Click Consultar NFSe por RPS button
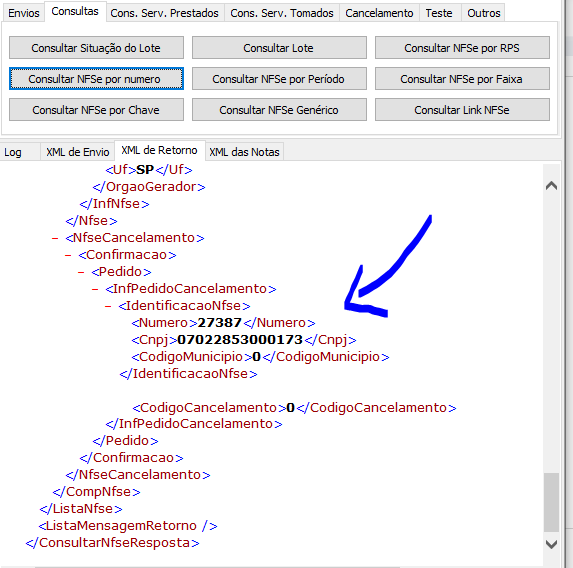Image resolution: width=573 pixels, height=568 pixels. click(x=462, y=48)
